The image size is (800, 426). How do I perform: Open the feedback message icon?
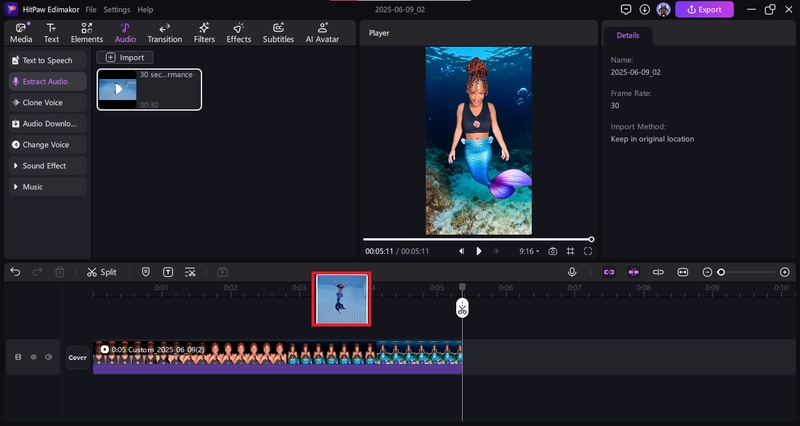coord(626,9)
